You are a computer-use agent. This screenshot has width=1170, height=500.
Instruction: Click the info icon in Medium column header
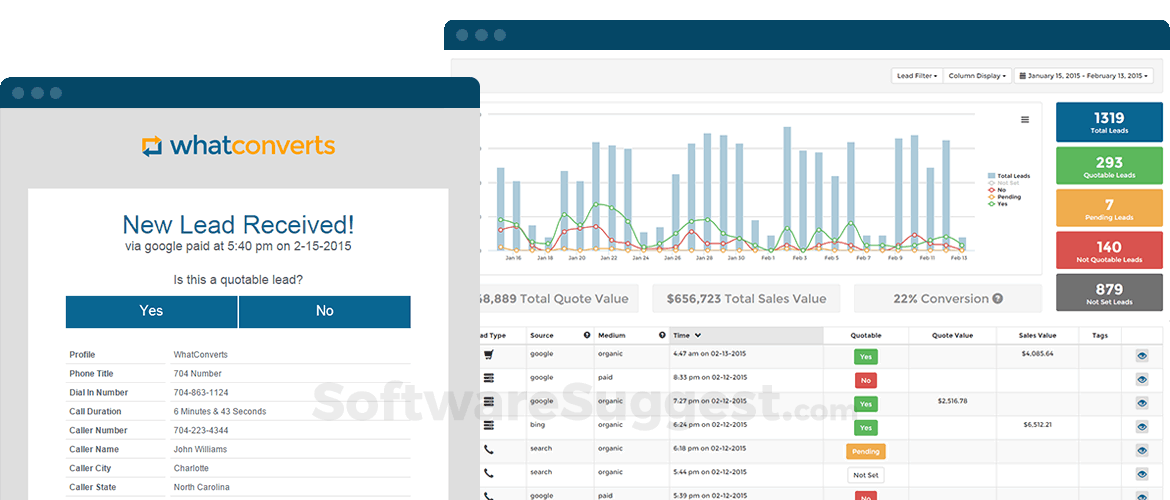[x=662, y=335]
